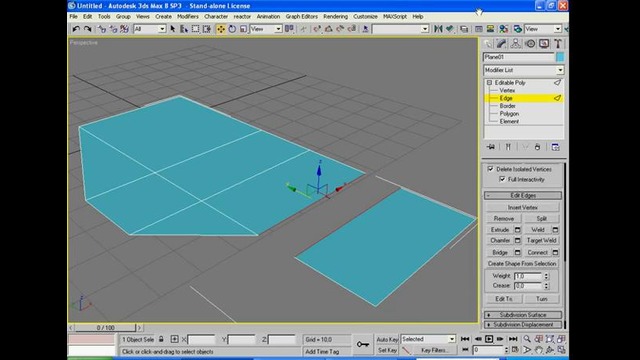
Task: Toggle Delete Isolated Vertices checkbox
Action: (491, 169)
